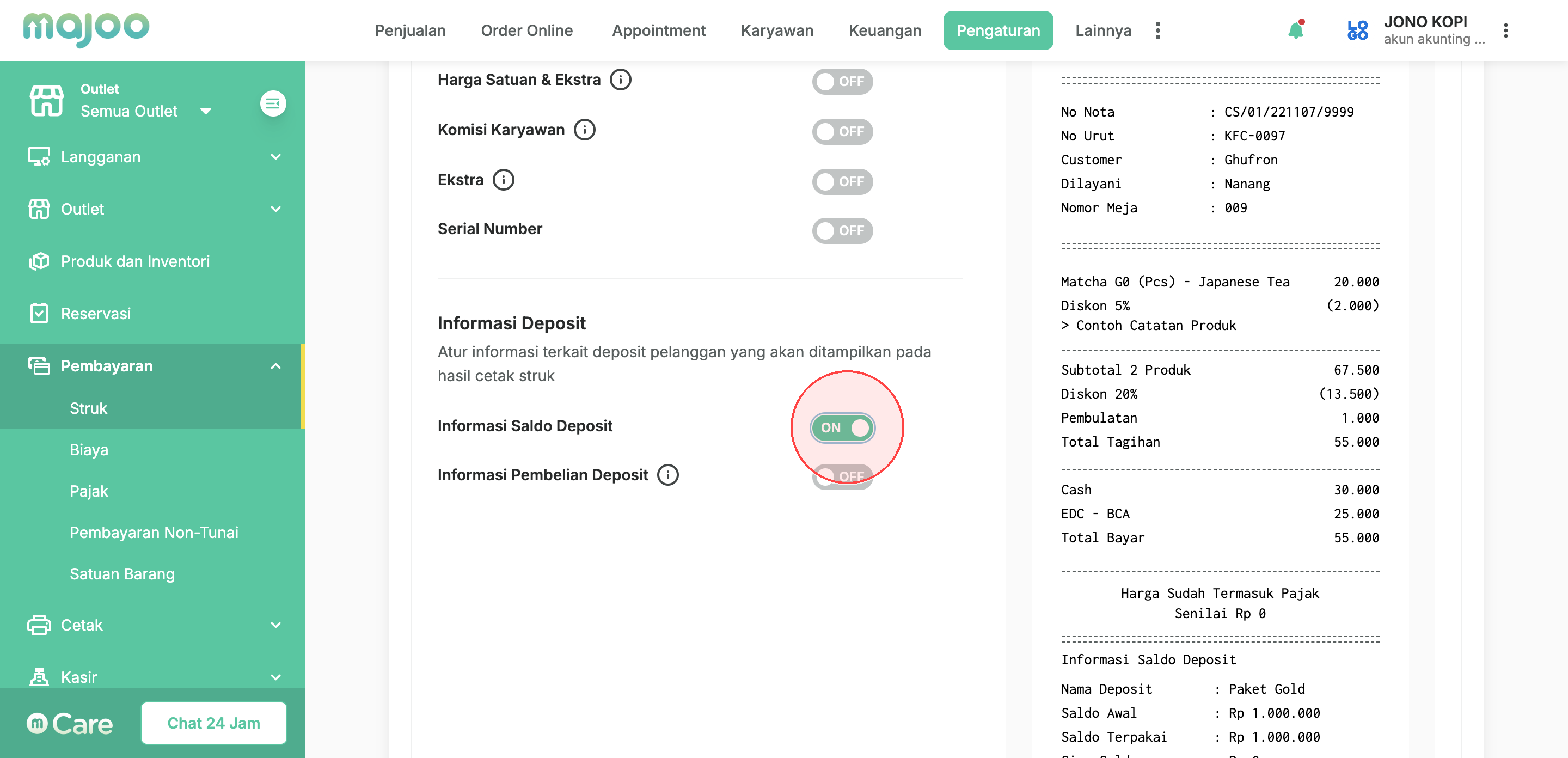Open the account kebab menu beside JONO KOPI
The height and width of the screenshot is (758, 1568).
(1505, 30)
